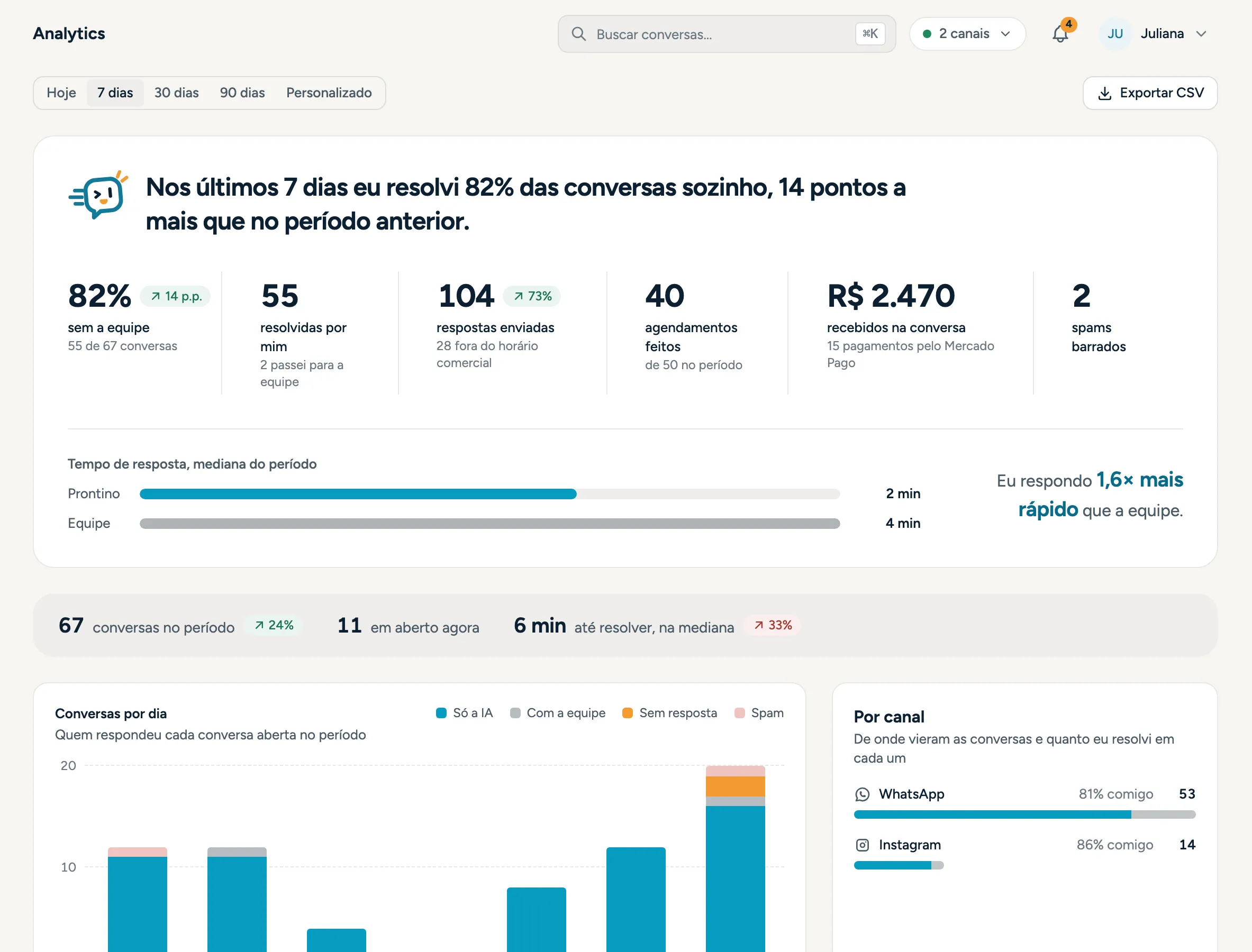This screenshot has height=952, width=1252.
Task: Click the R$ 2.470 value
Action: [891, 296]
